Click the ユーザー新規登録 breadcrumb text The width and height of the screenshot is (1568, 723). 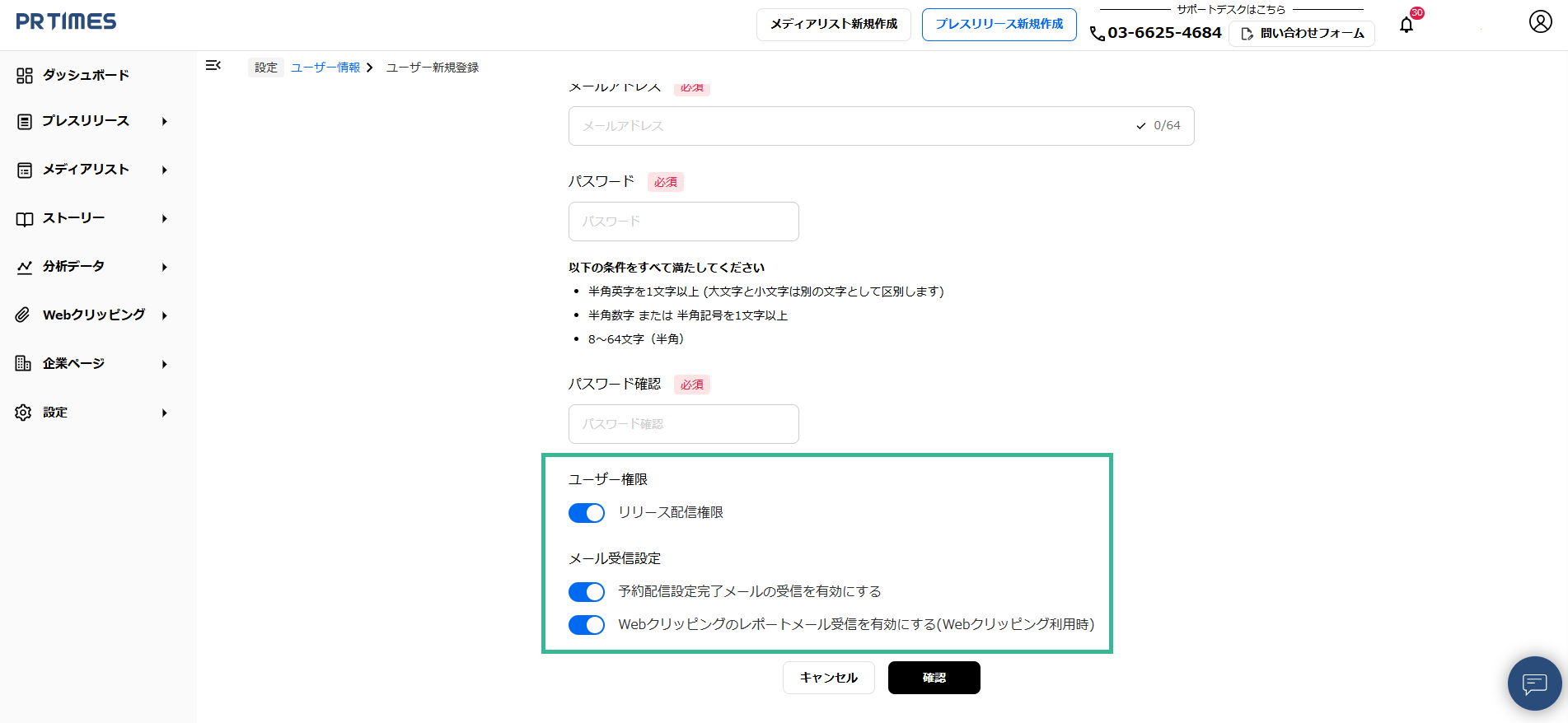433,68
